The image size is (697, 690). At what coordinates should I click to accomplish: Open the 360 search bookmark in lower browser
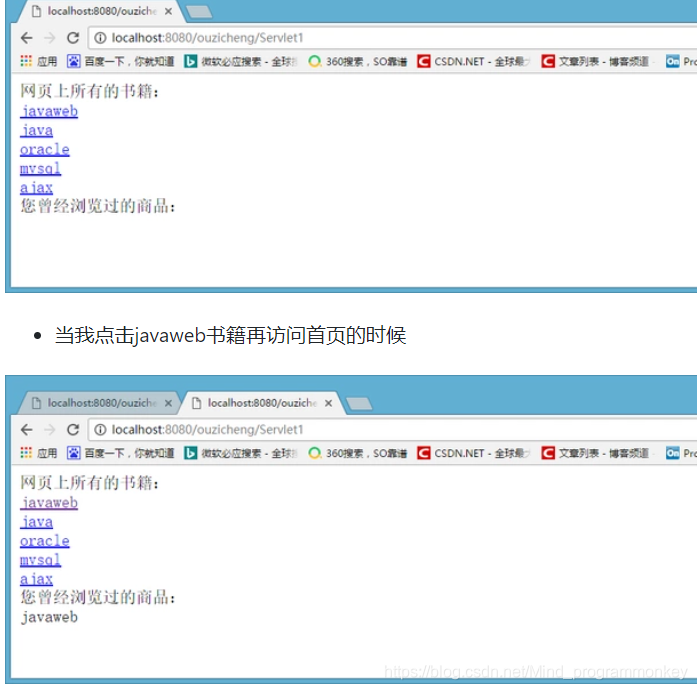358,453
